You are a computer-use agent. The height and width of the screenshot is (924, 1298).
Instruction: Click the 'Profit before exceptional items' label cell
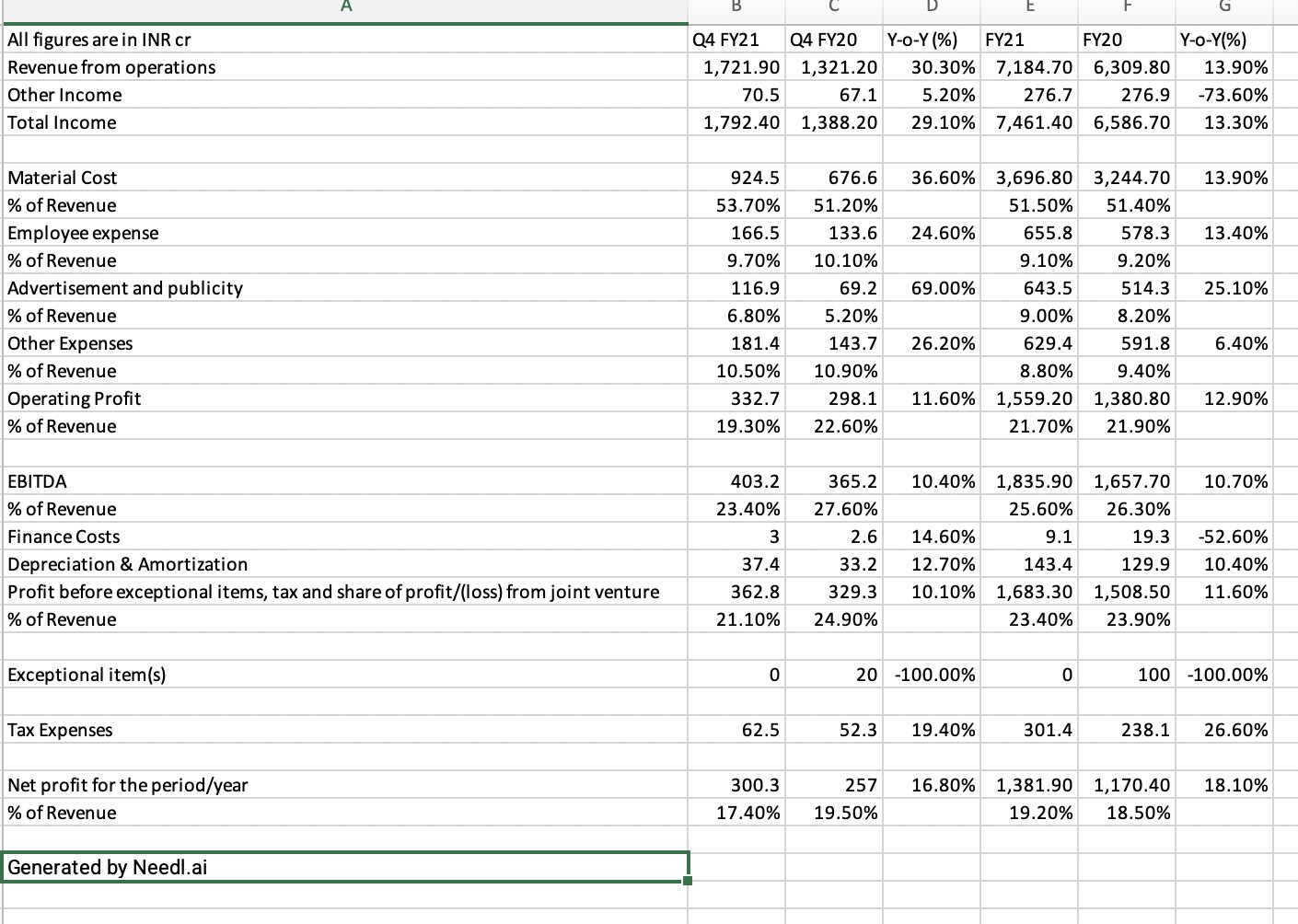coord(344,592)
